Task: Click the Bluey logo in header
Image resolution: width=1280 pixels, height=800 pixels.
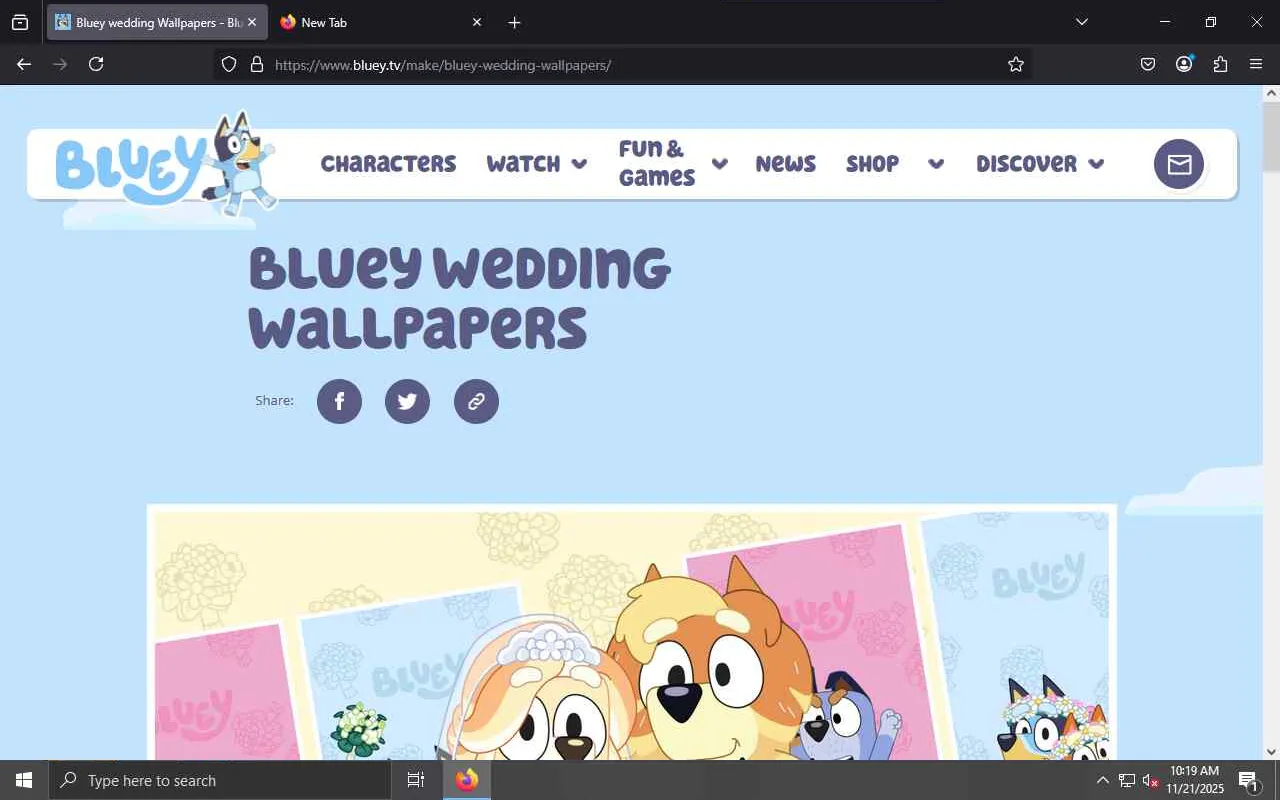Action: tap(165, 165)
